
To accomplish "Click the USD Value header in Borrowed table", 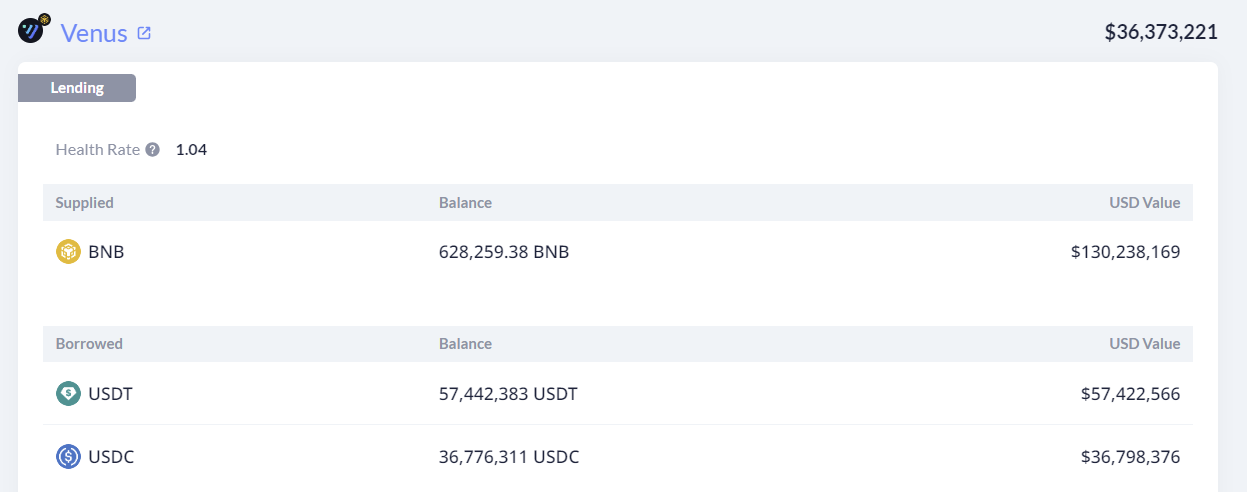I will tap(1144, 344).
